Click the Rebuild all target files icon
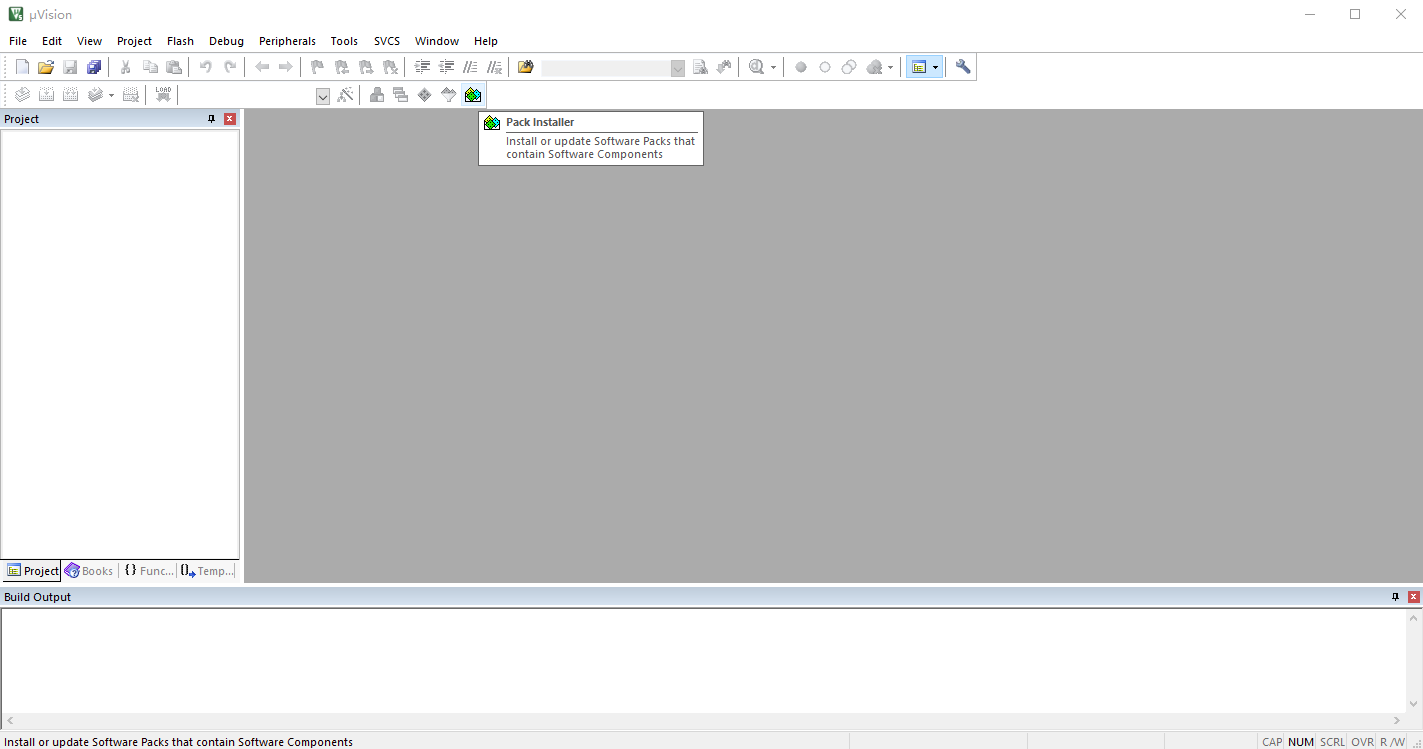 (70, 95)
